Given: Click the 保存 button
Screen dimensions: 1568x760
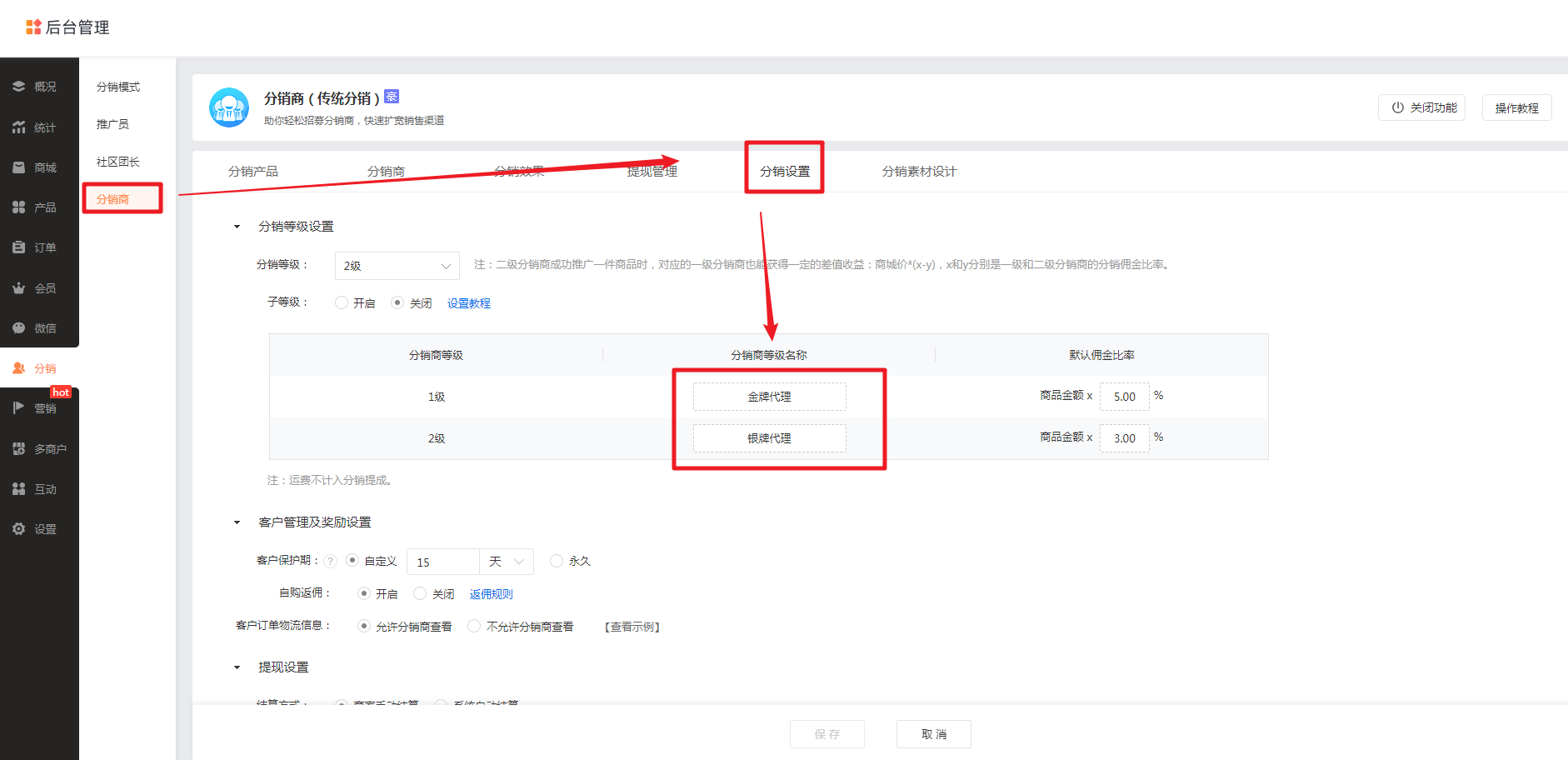Looking at the screenshot, I should click(827, 734).
